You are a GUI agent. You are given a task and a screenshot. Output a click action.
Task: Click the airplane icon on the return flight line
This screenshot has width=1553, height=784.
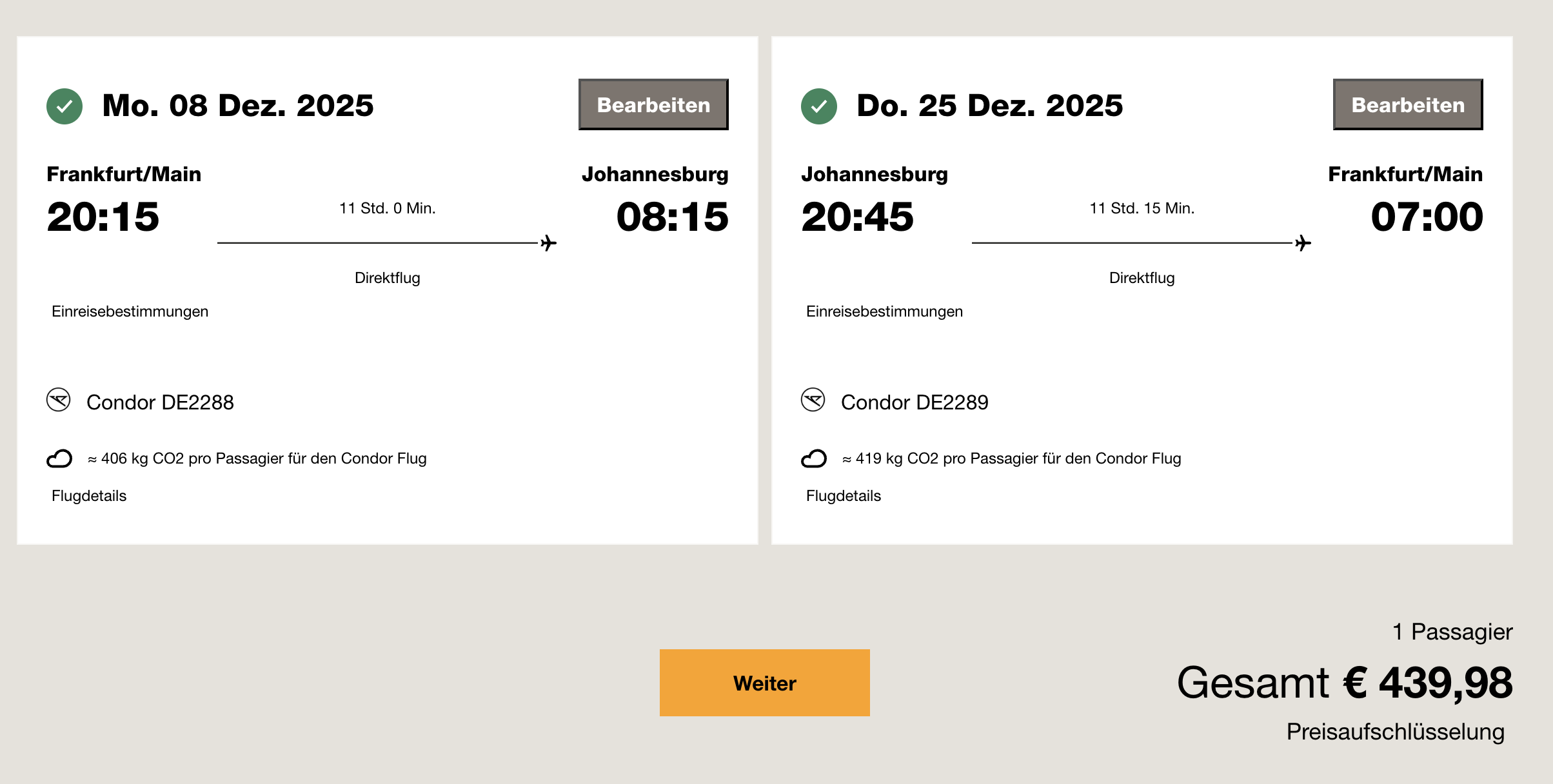coord(1303,243)
